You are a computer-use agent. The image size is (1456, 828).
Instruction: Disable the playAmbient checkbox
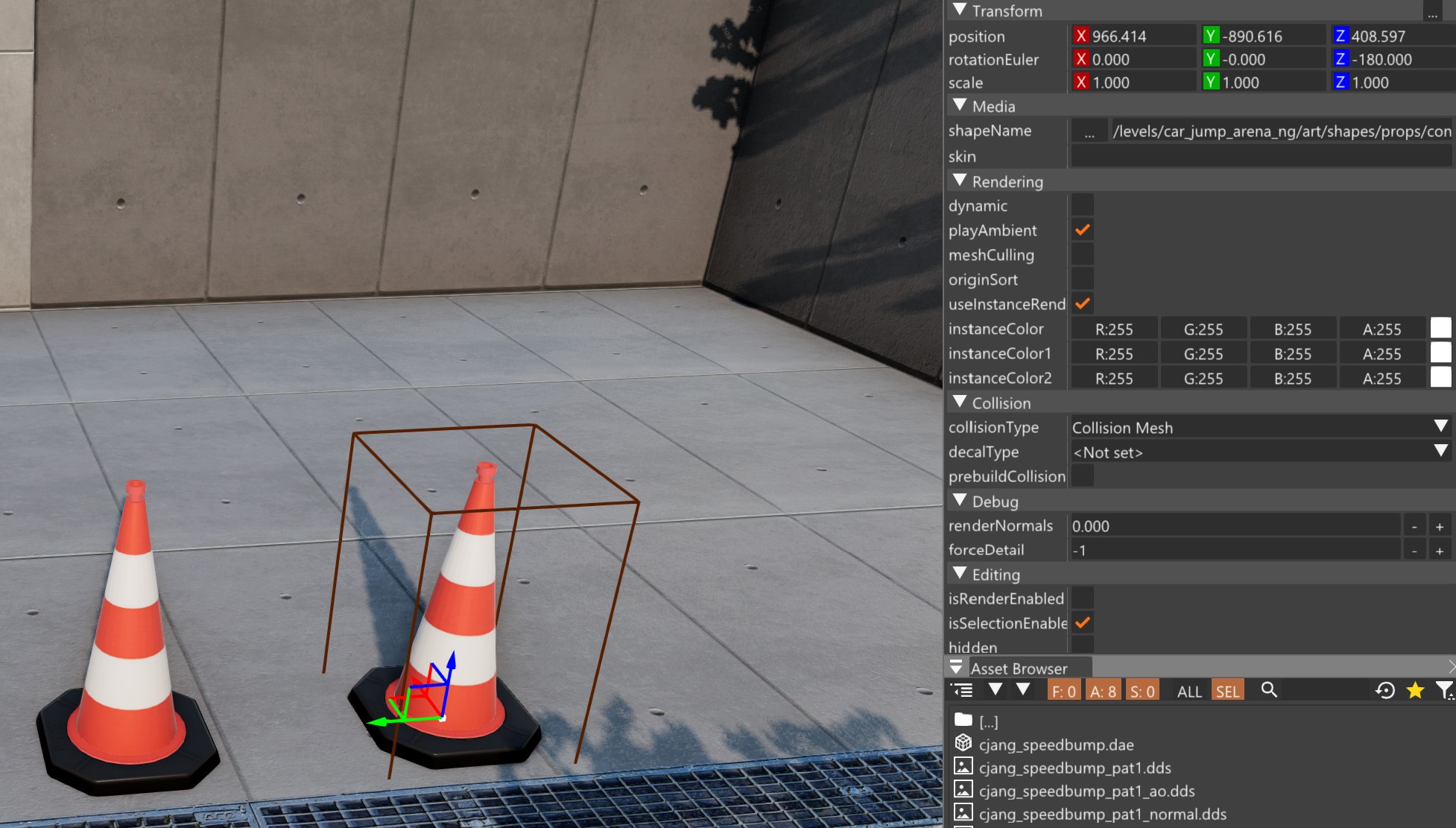click(x=1083, y=230)
